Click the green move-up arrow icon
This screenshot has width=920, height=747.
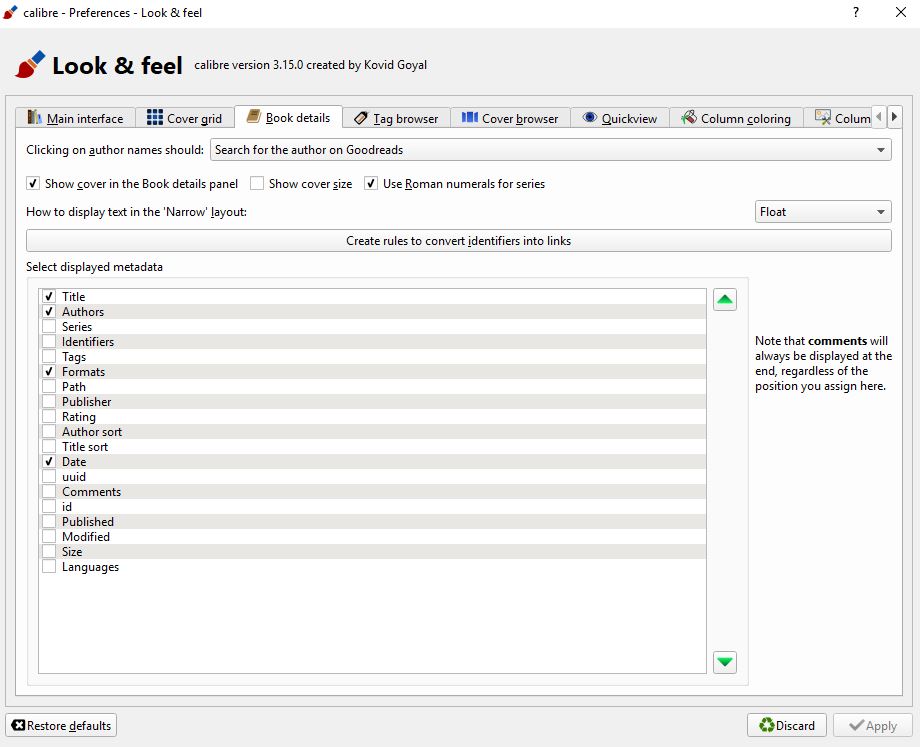[725, 300]
